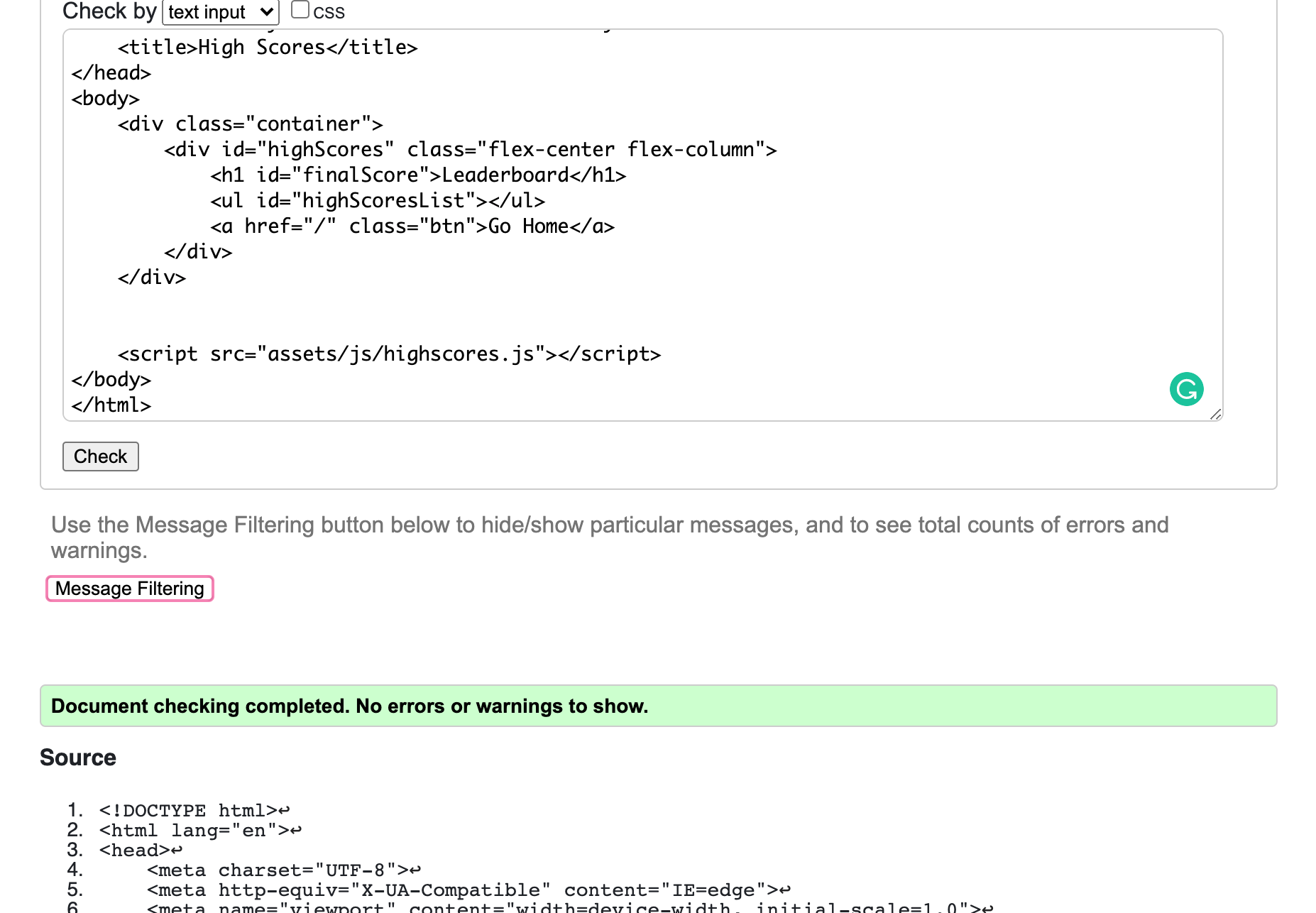Click the Source heading
This screenshot has height=913, width=1316.
pos(78,758)
